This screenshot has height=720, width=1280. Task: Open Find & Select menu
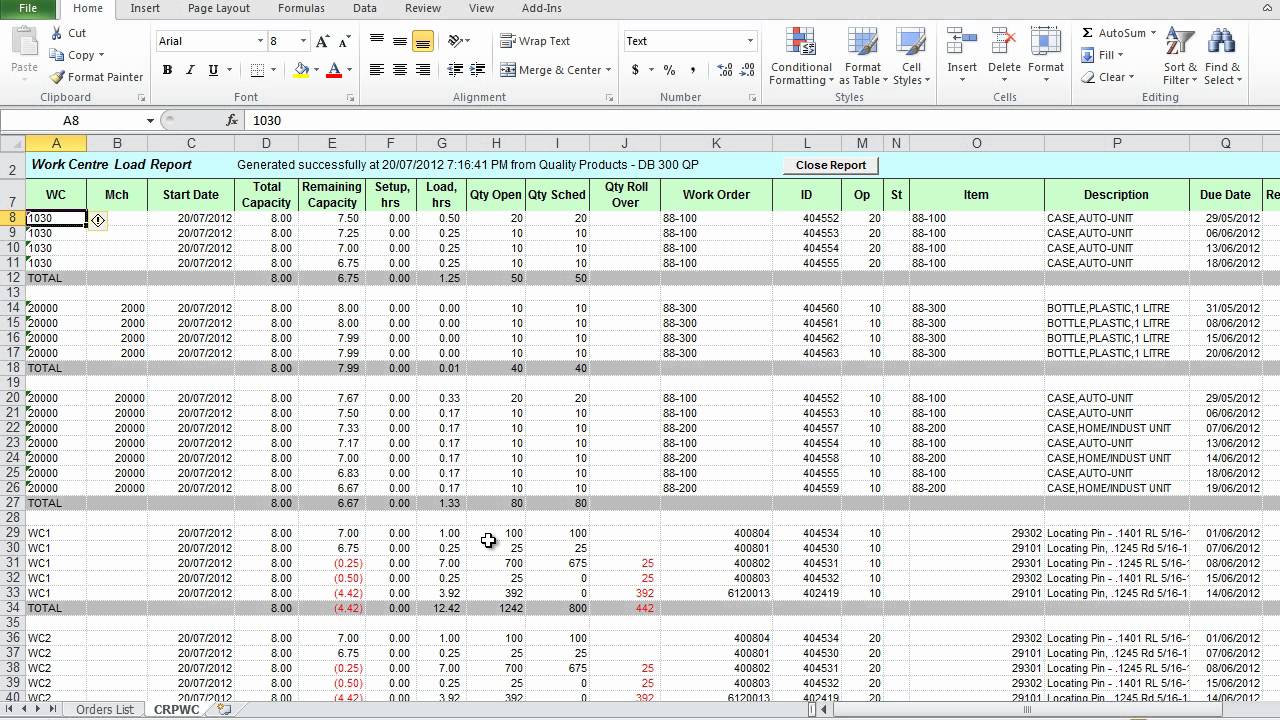point(1222,57)
